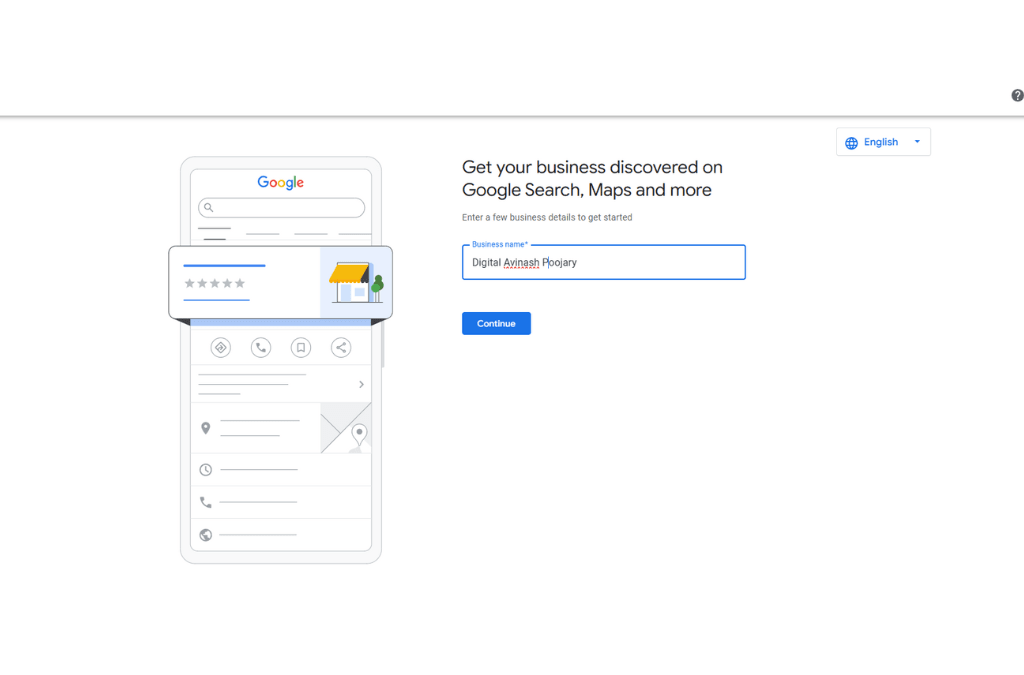The width and height of the screenshot is (1024, 675).
Task: Click the Google logo in the phone mockup
Action: (x=280, y=182)
